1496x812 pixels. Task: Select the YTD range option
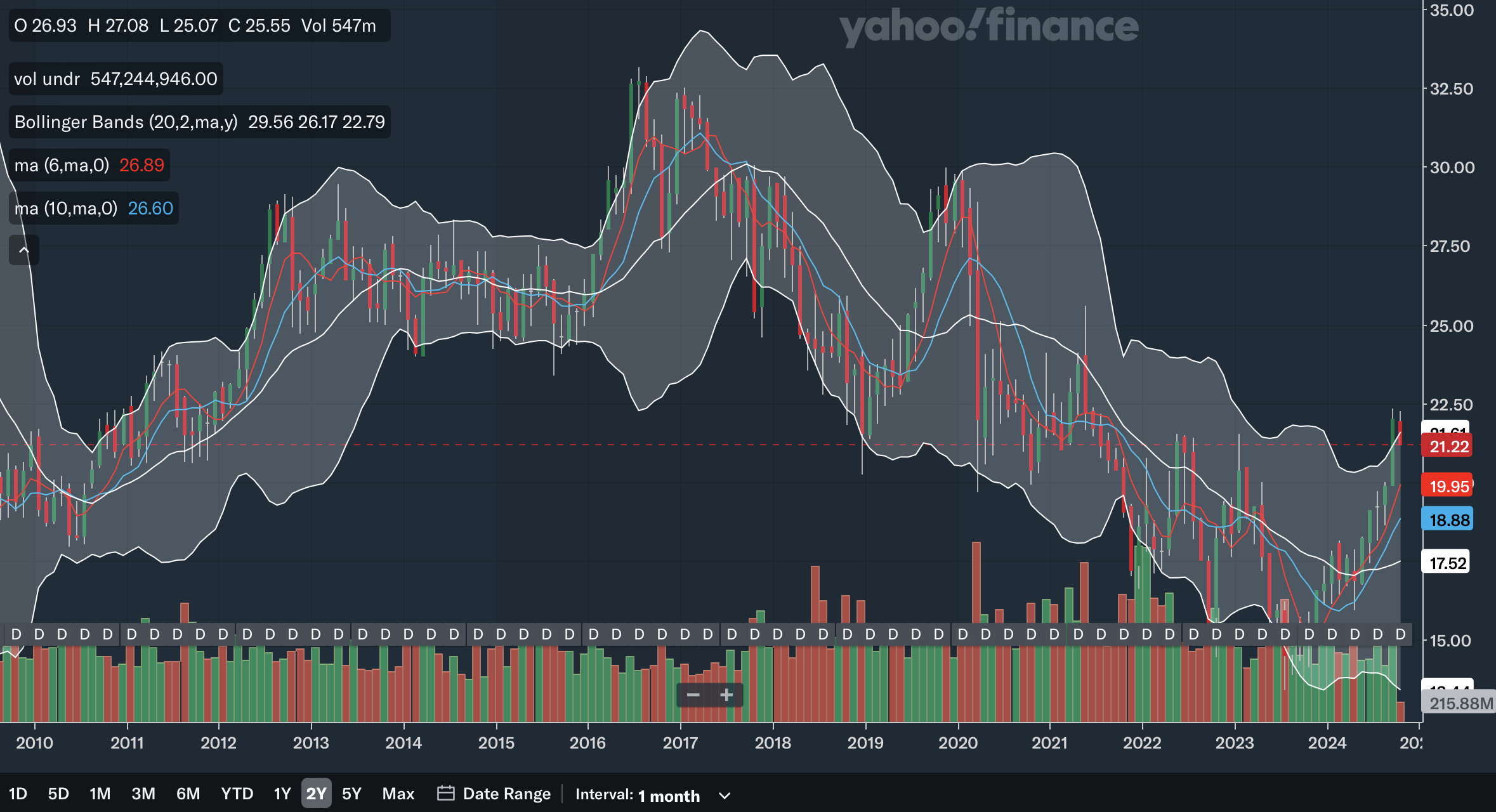click(237, 794)
